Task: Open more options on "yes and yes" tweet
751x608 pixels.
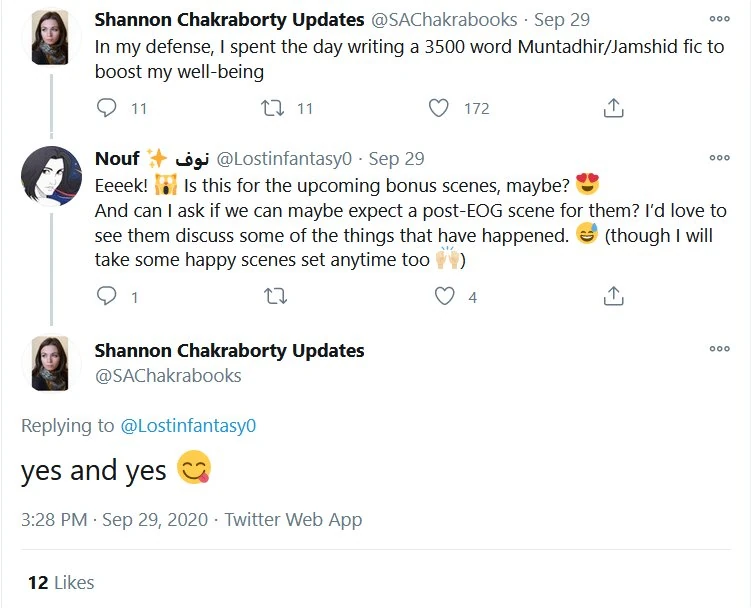Action: pyautogui.click(x=720, y=349)
